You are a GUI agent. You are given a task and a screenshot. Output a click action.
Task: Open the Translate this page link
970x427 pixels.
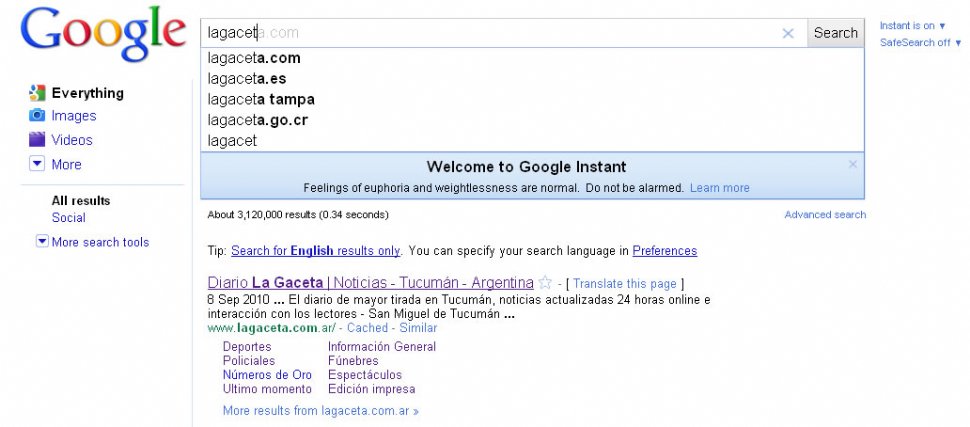coord(625,284)
